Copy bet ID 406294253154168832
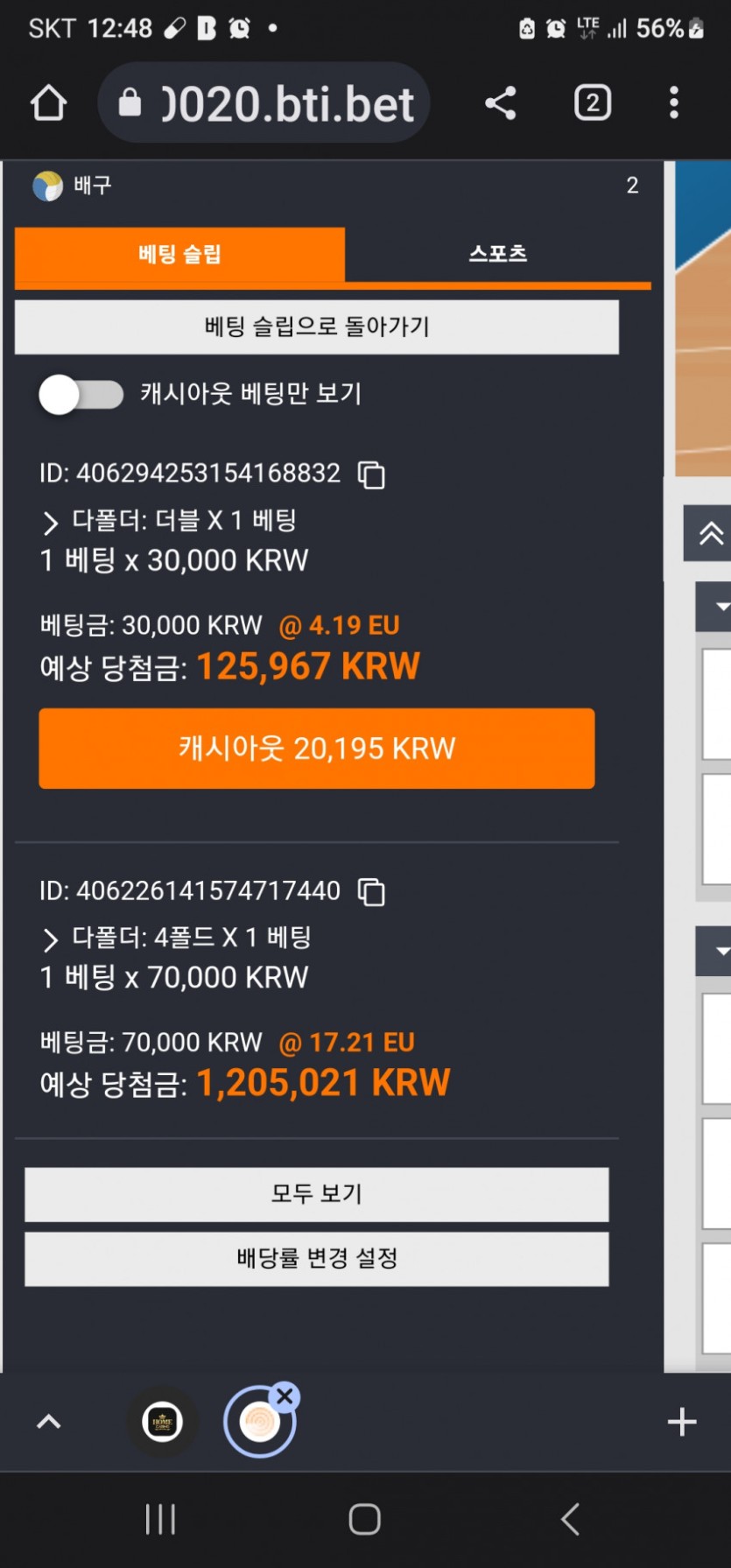 click(371, 475)
